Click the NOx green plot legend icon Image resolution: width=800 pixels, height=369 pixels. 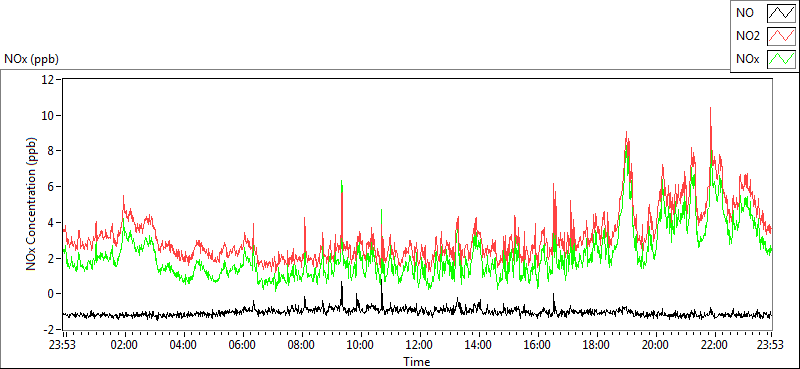(x=782, y=59)
